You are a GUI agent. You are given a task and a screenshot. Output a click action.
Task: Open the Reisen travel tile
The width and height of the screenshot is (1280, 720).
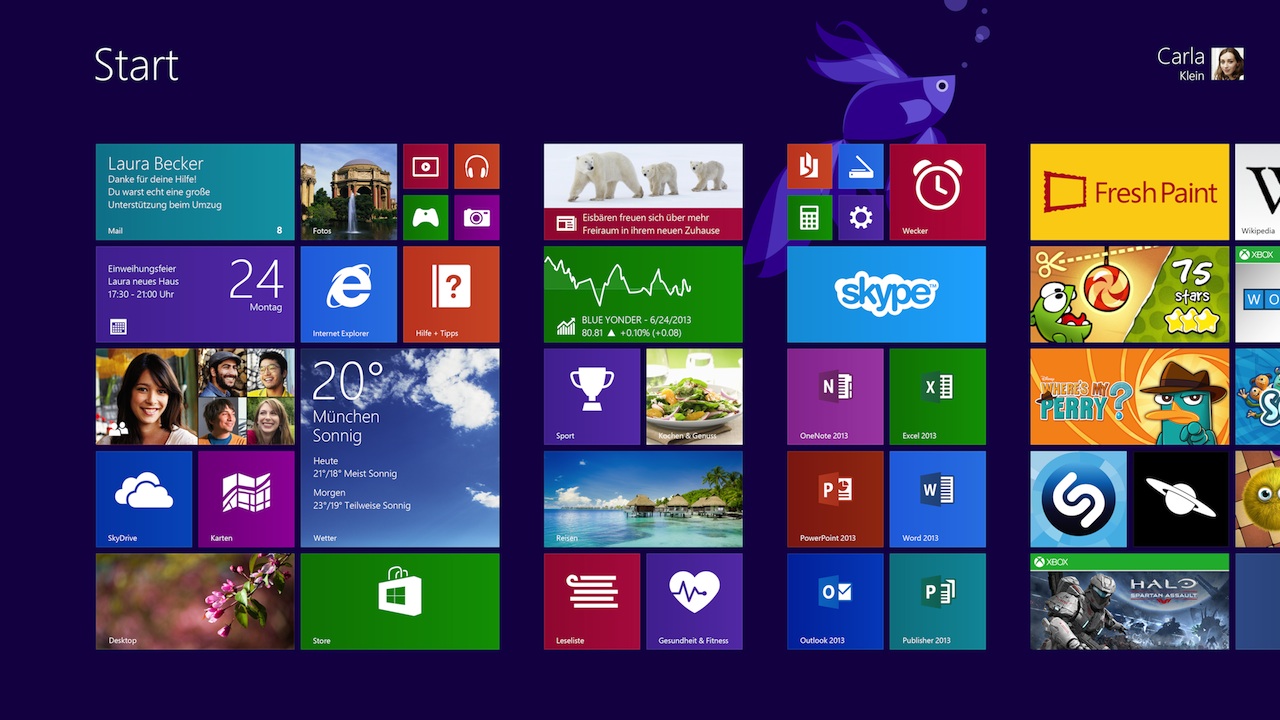click(643, 499)
